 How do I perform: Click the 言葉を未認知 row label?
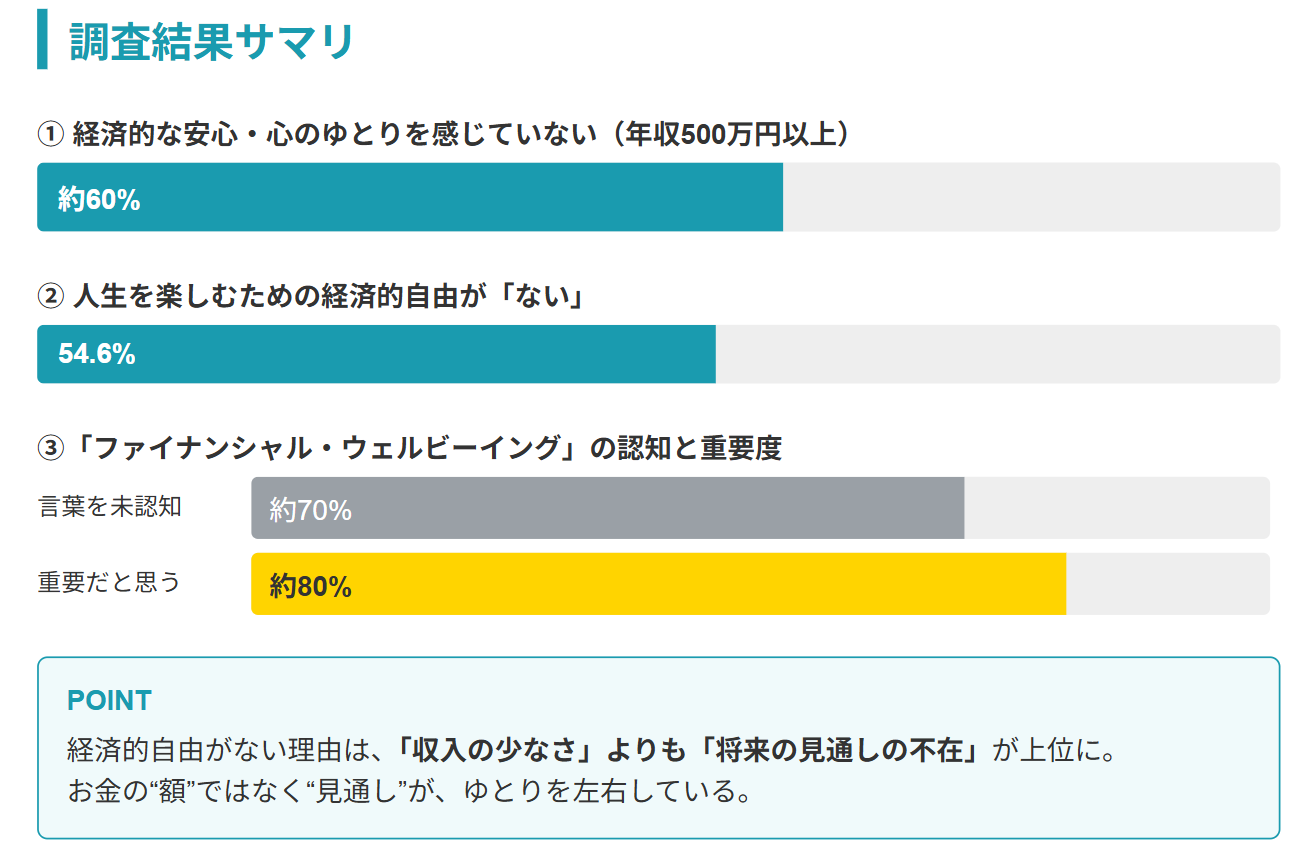110,506
